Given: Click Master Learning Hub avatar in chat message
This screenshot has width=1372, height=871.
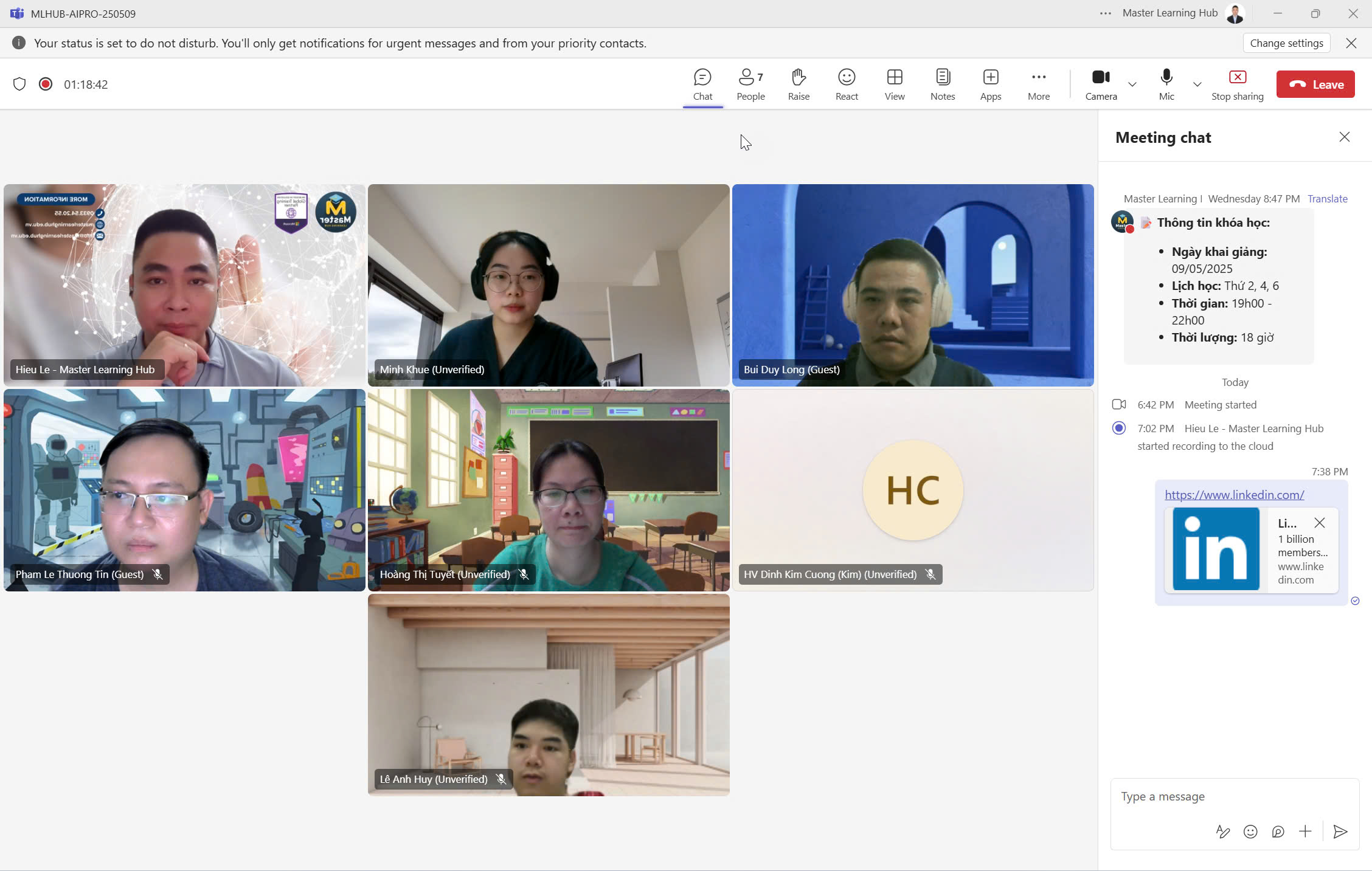Looking at the screenshot, I should click(1122, 221).
